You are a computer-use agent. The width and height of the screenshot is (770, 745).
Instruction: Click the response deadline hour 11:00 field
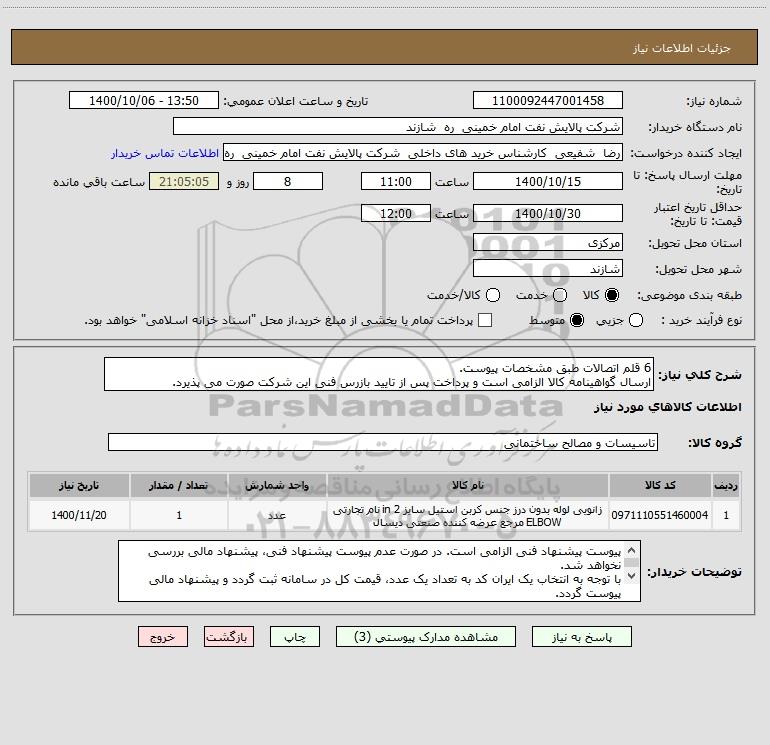tap(396, 181)
